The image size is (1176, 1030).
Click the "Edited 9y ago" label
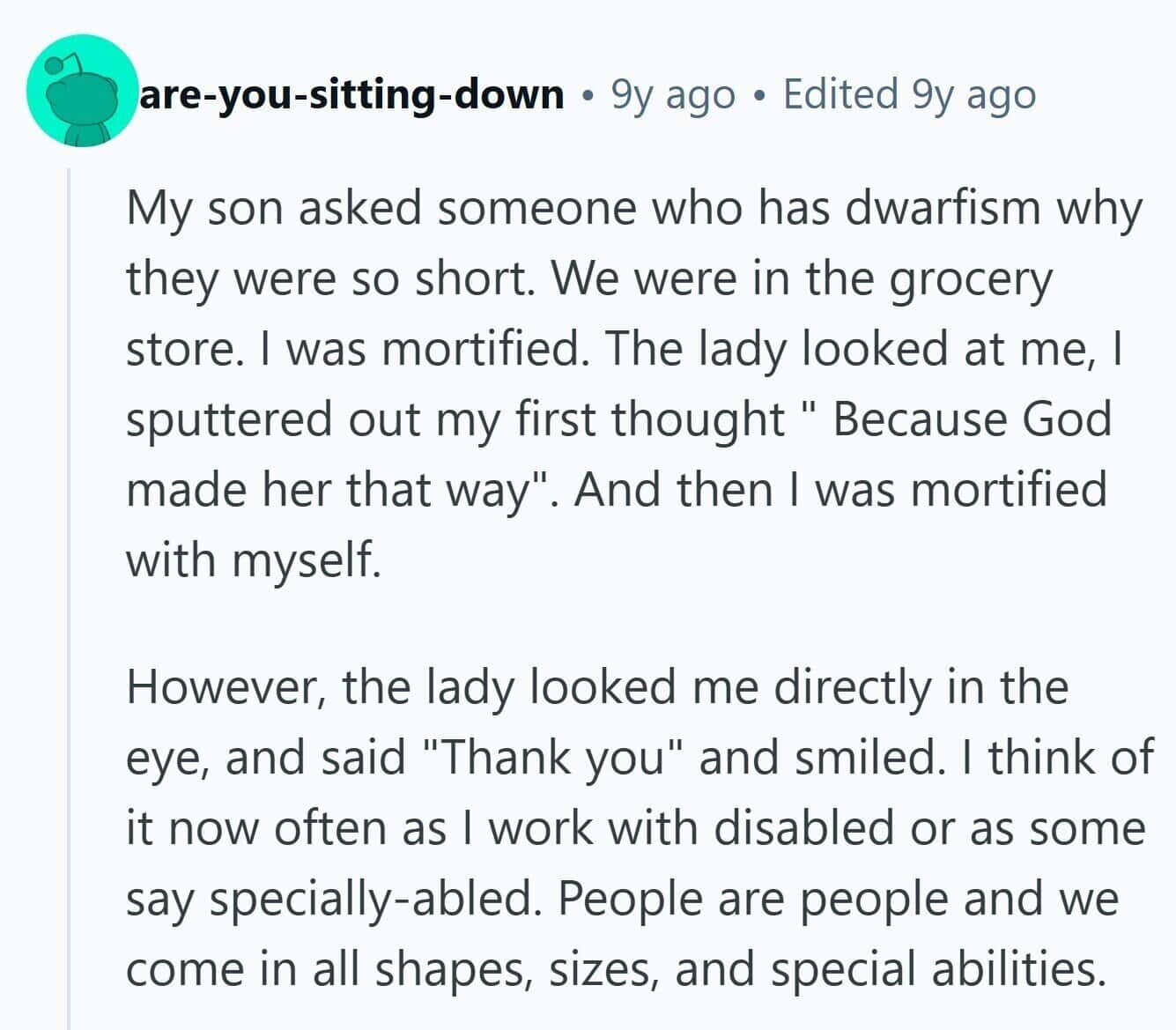click(x=909, y=93)
